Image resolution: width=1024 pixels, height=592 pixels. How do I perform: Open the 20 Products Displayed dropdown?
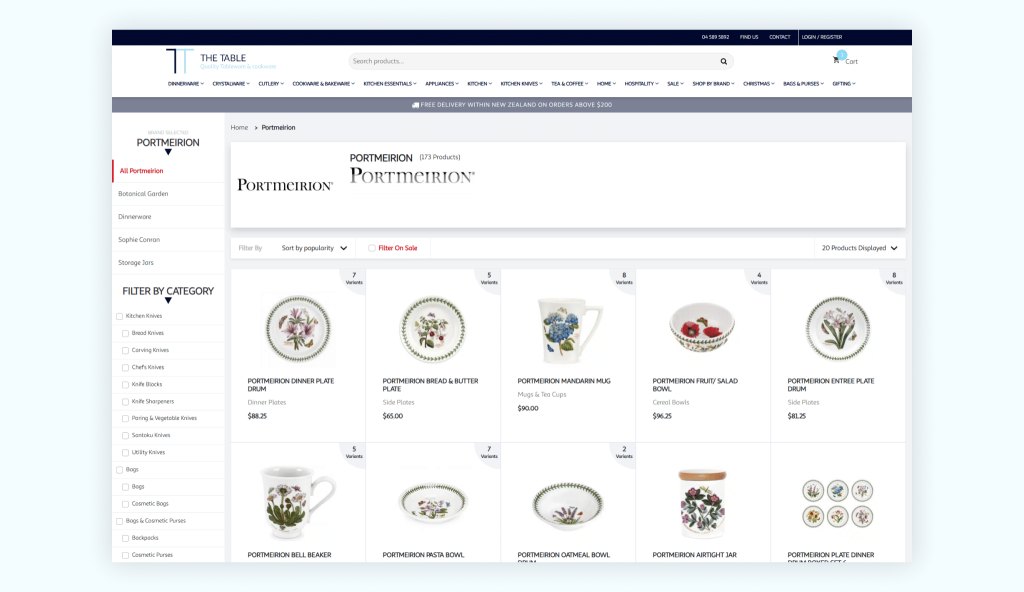tap(859, 248)
